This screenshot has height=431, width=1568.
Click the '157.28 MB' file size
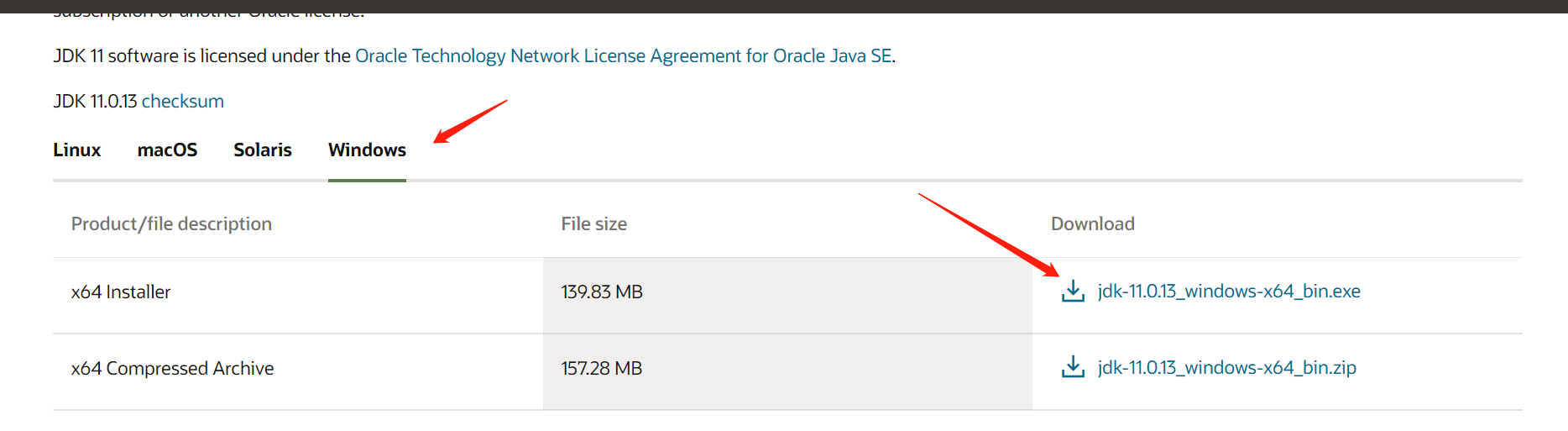tap(602, 369)
